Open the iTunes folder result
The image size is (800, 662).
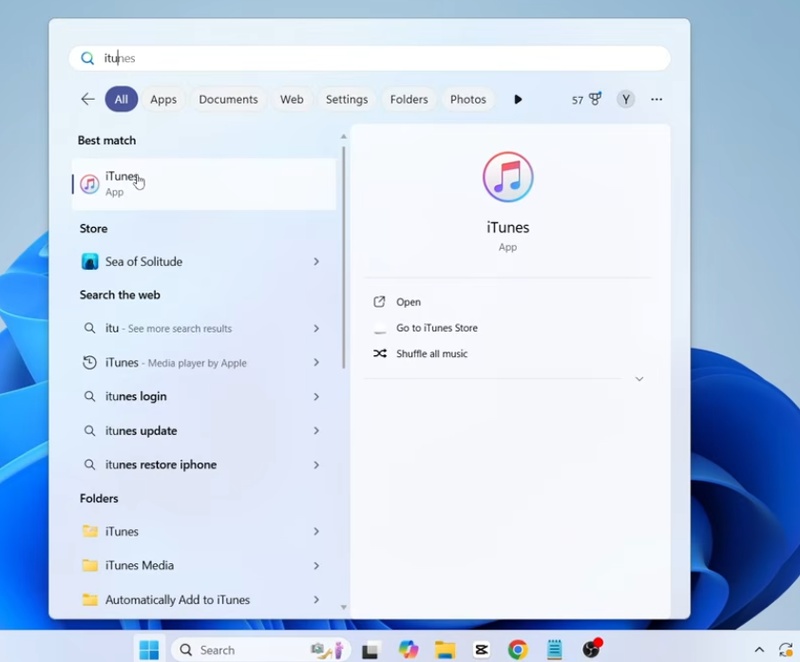(x=204, y=531)
